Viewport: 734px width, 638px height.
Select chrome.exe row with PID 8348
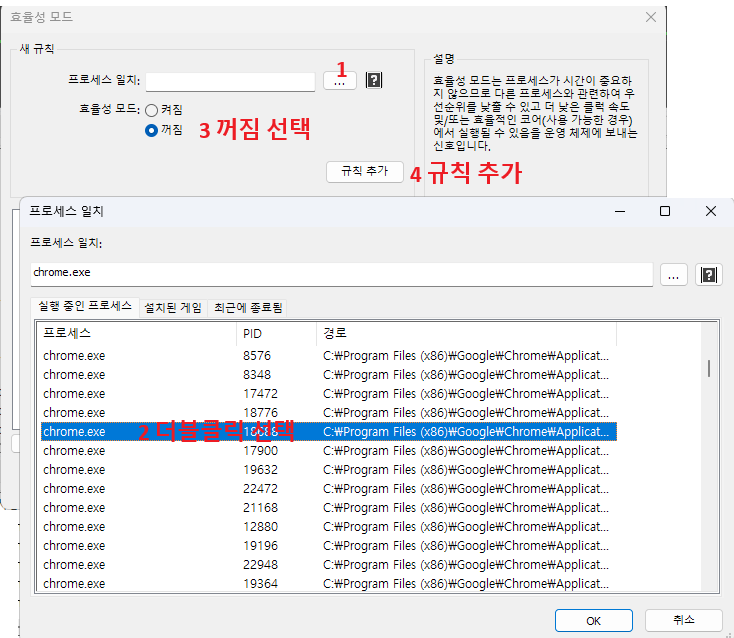pos(329,375)
